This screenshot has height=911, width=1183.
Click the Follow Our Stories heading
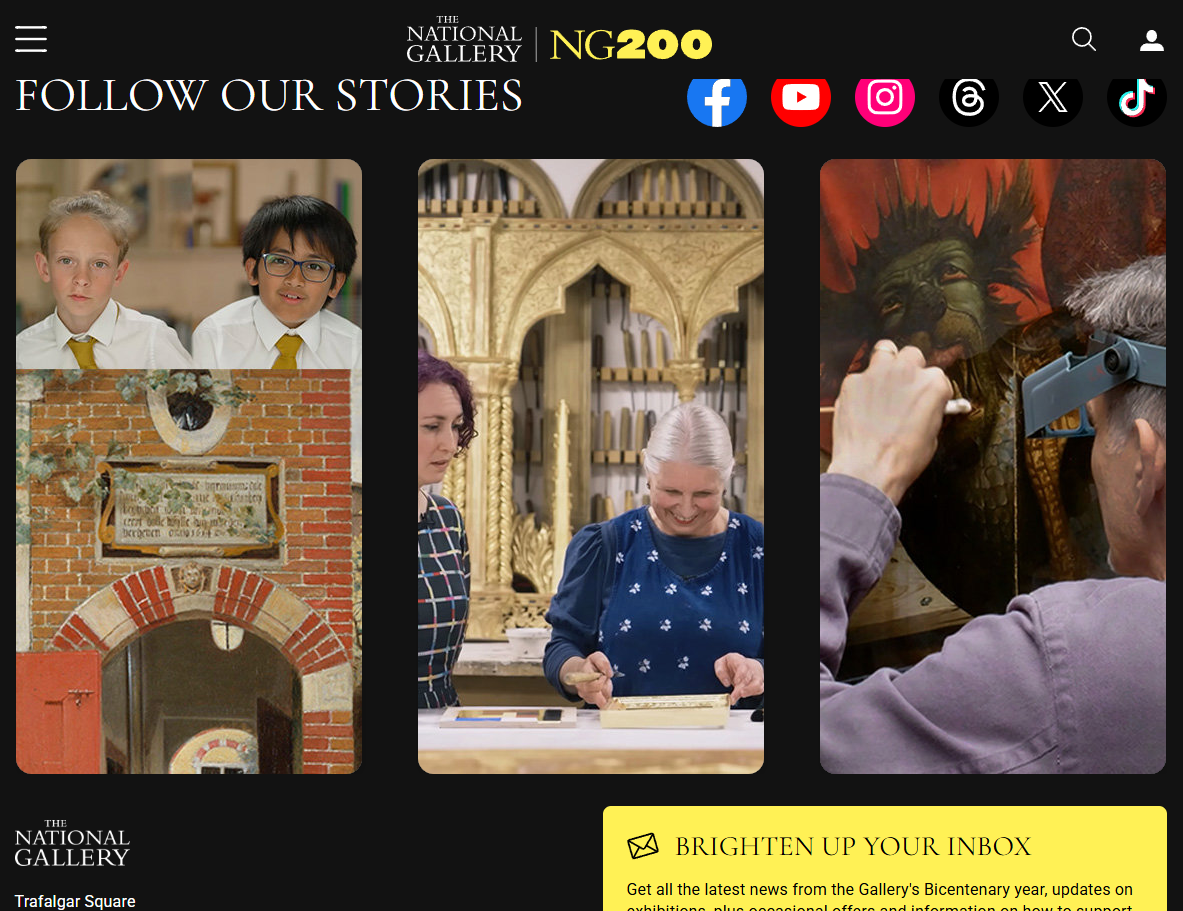tap(269, 96)
